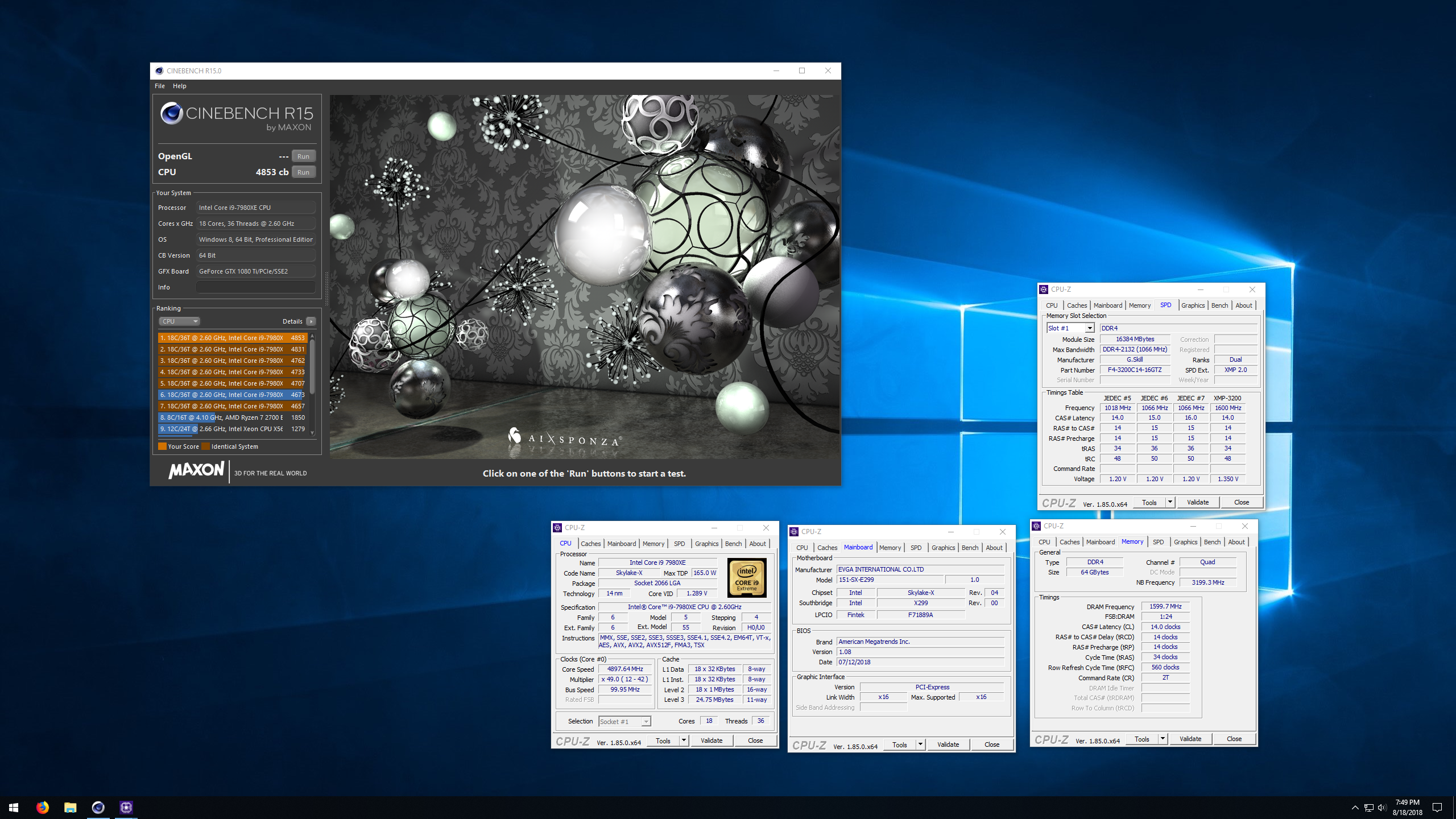Launch Firefox from the taskbar
This screenshot has height=819, width=1456.
43,807
